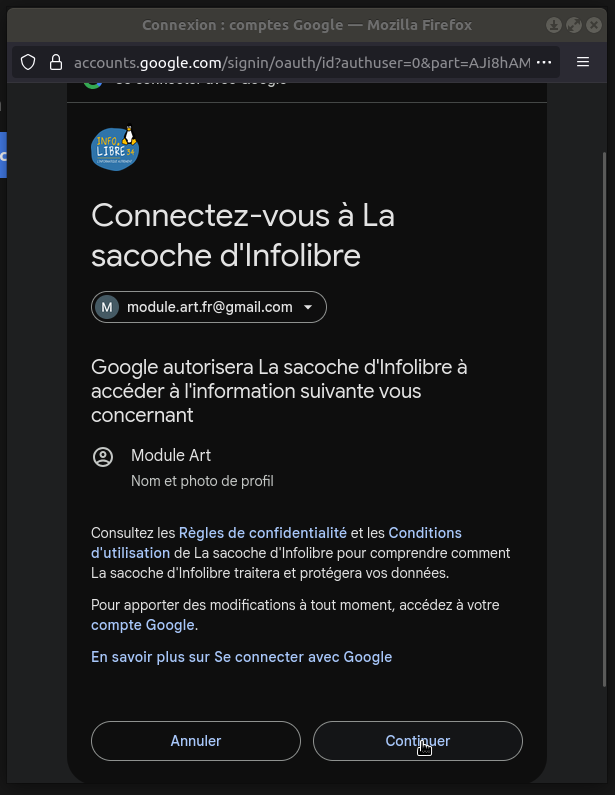Click the round M account avatar
This screenshot has height=795, width=615.
[x=107, y=307]
